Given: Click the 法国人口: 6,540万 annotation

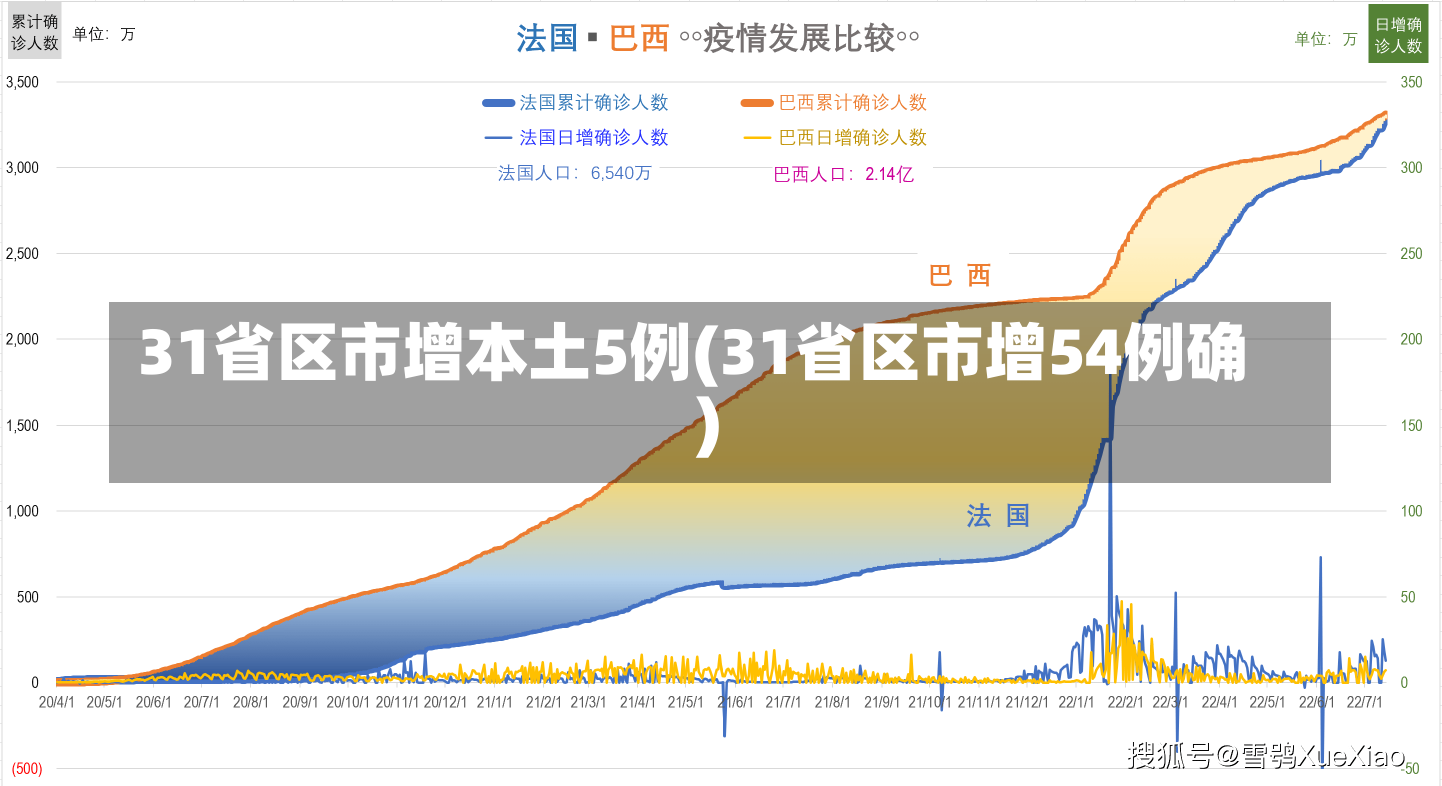Looking at the screenshot, I should coord(575,173).
